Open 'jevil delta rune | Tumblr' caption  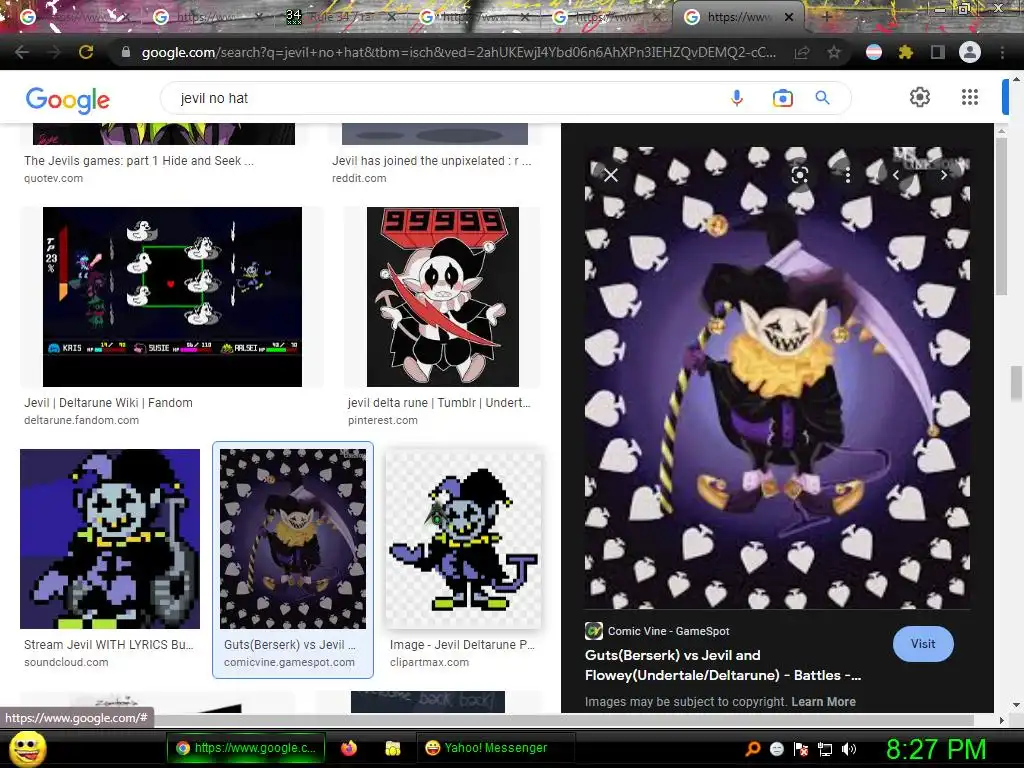pyautogui.click(x=439, y=402)
